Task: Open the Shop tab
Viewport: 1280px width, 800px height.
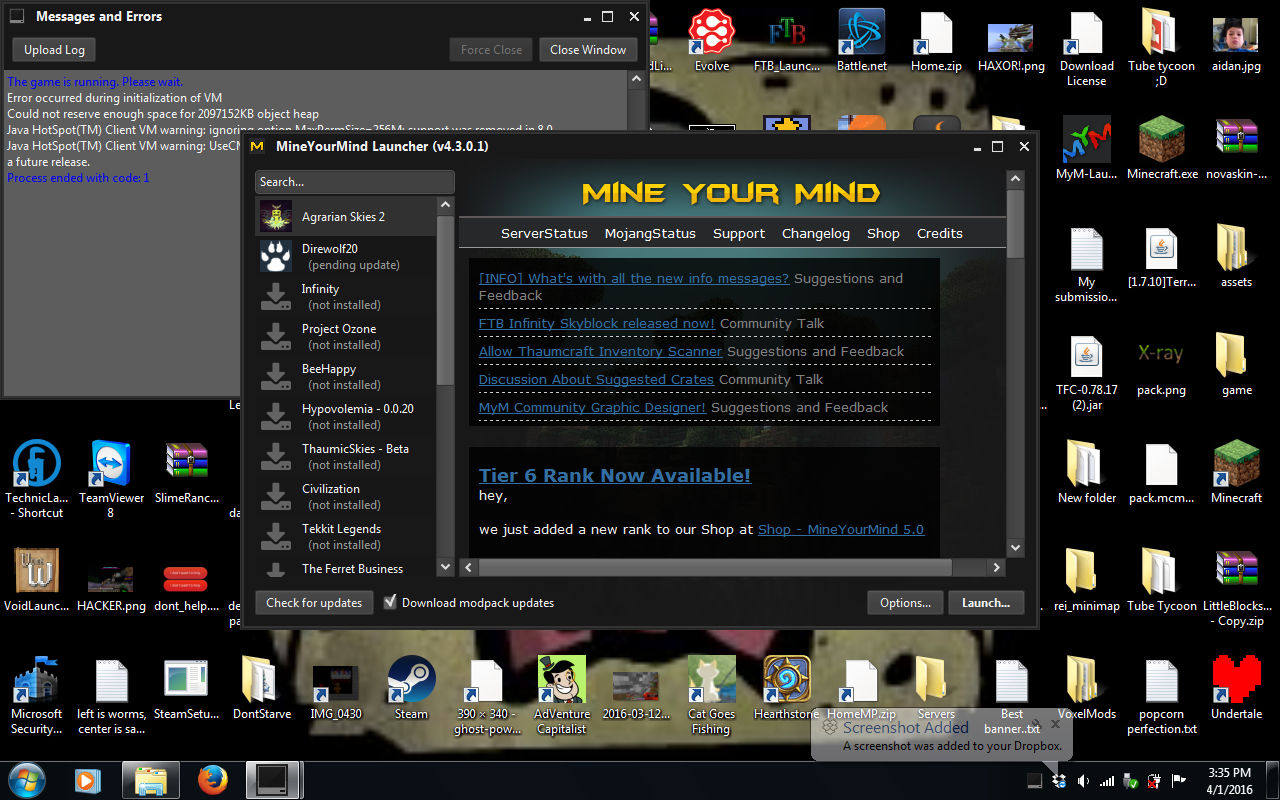Action: tap(883, 233)
